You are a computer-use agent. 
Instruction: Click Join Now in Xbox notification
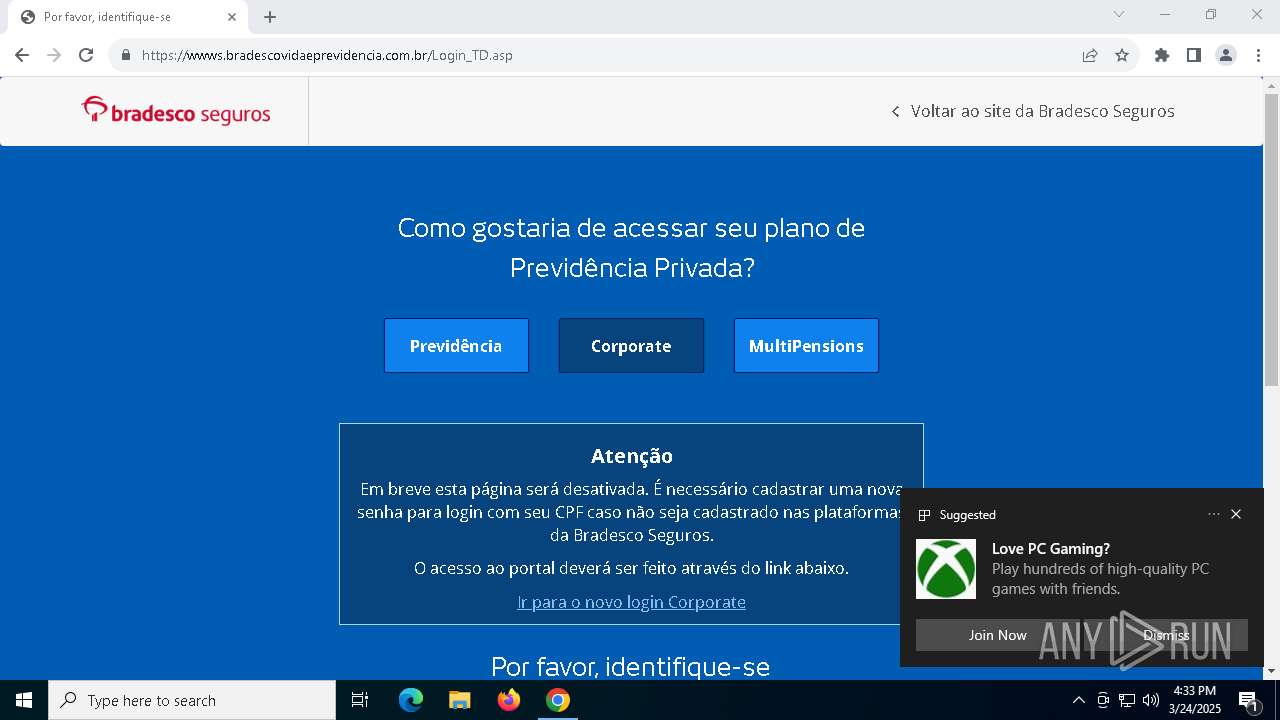[998, 635]
